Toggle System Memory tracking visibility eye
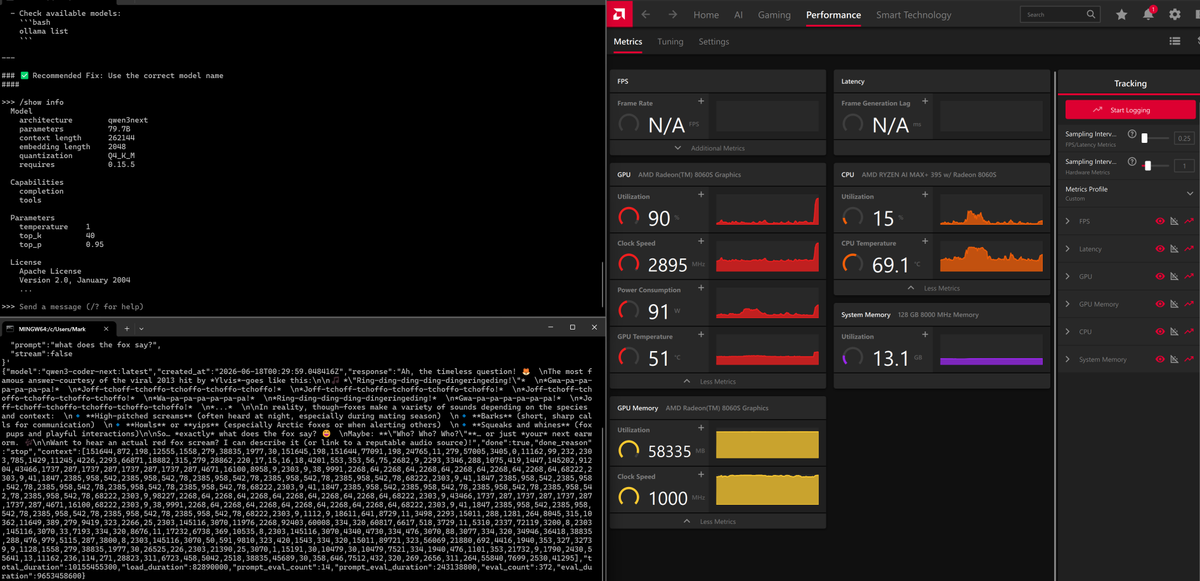Screen dimensions: 1200x581 point(1160,359)
